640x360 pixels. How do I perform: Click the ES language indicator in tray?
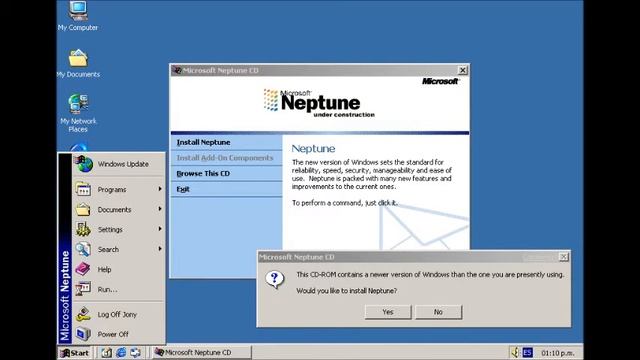click(x=528, y=352)
